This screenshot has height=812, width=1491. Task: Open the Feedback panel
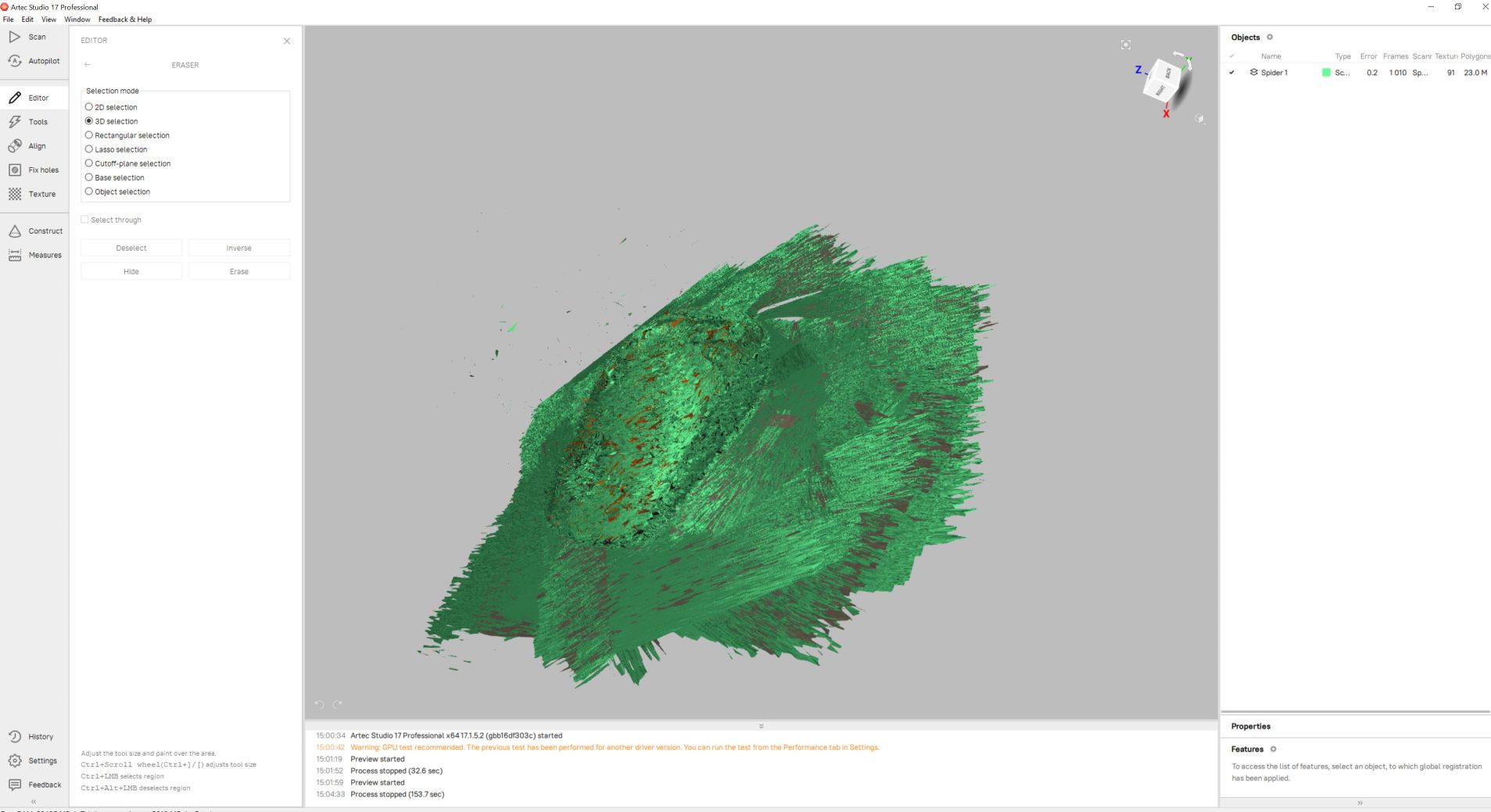(35, 785)
